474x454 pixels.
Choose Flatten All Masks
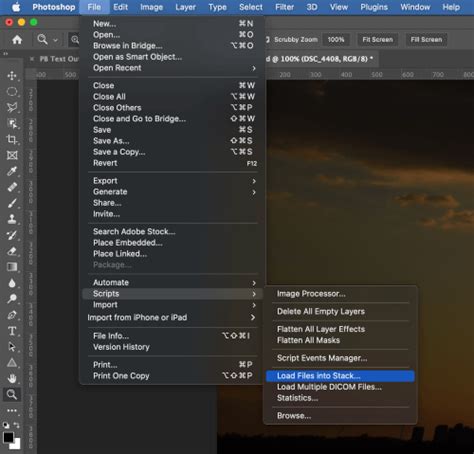(340, 340)
